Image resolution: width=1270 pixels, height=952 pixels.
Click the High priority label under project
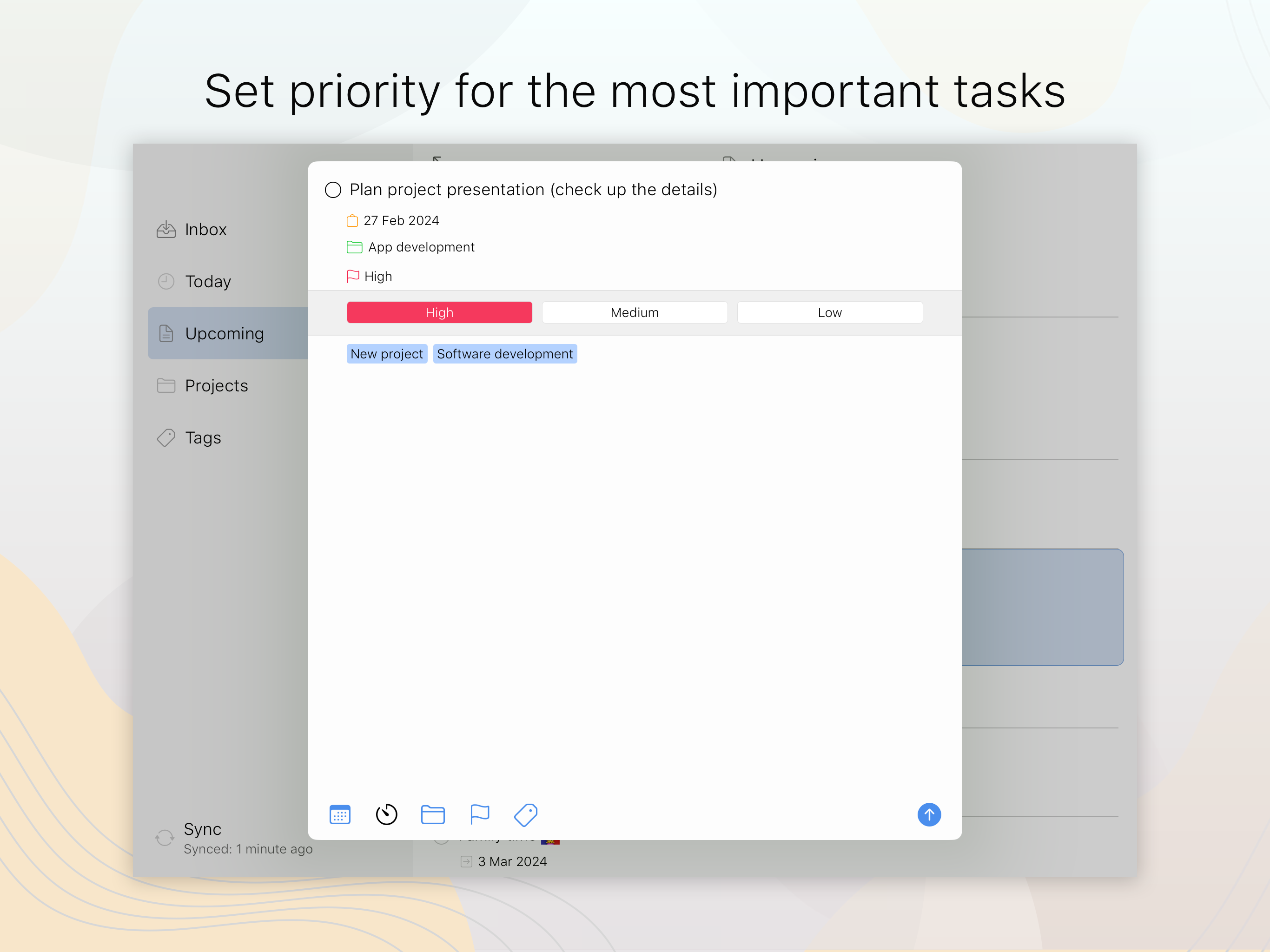pos(378,276)
